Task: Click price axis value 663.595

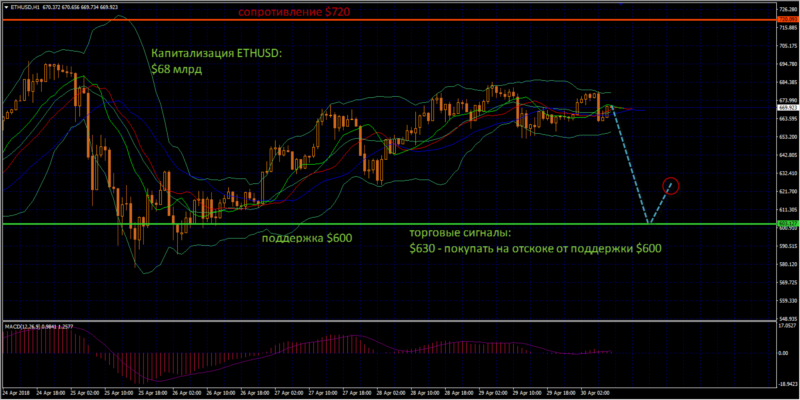Action: click(x=788, y=118)
